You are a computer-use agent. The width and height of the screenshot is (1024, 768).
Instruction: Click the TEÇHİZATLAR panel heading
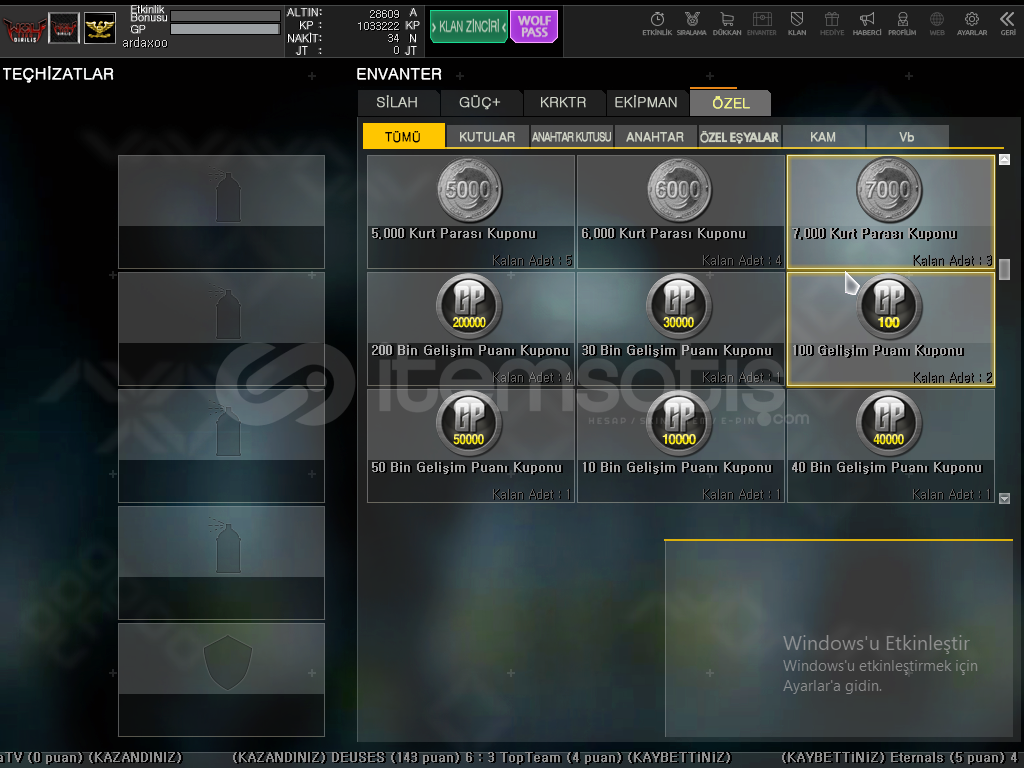[58, 74]
